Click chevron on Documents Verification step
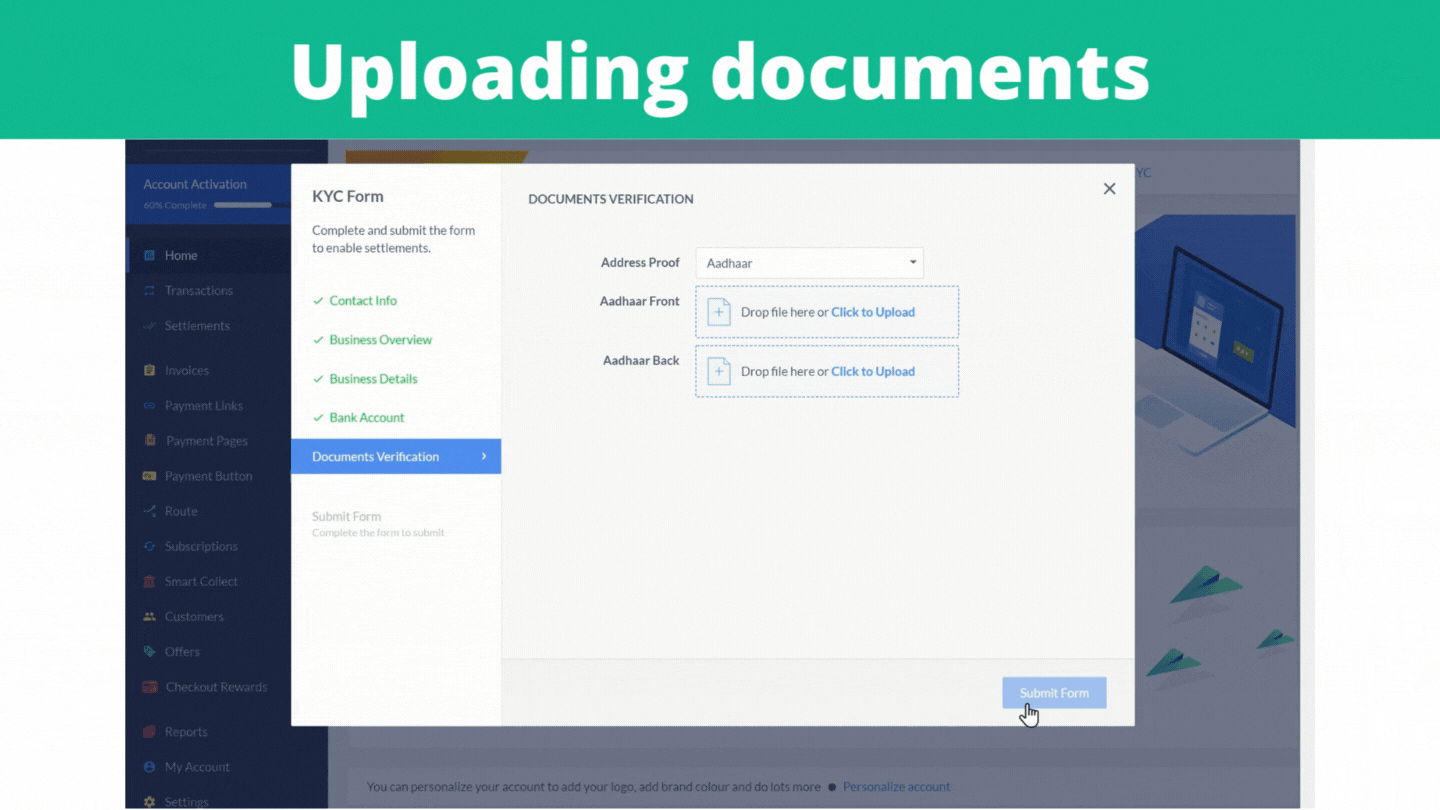 pos(484,457)
